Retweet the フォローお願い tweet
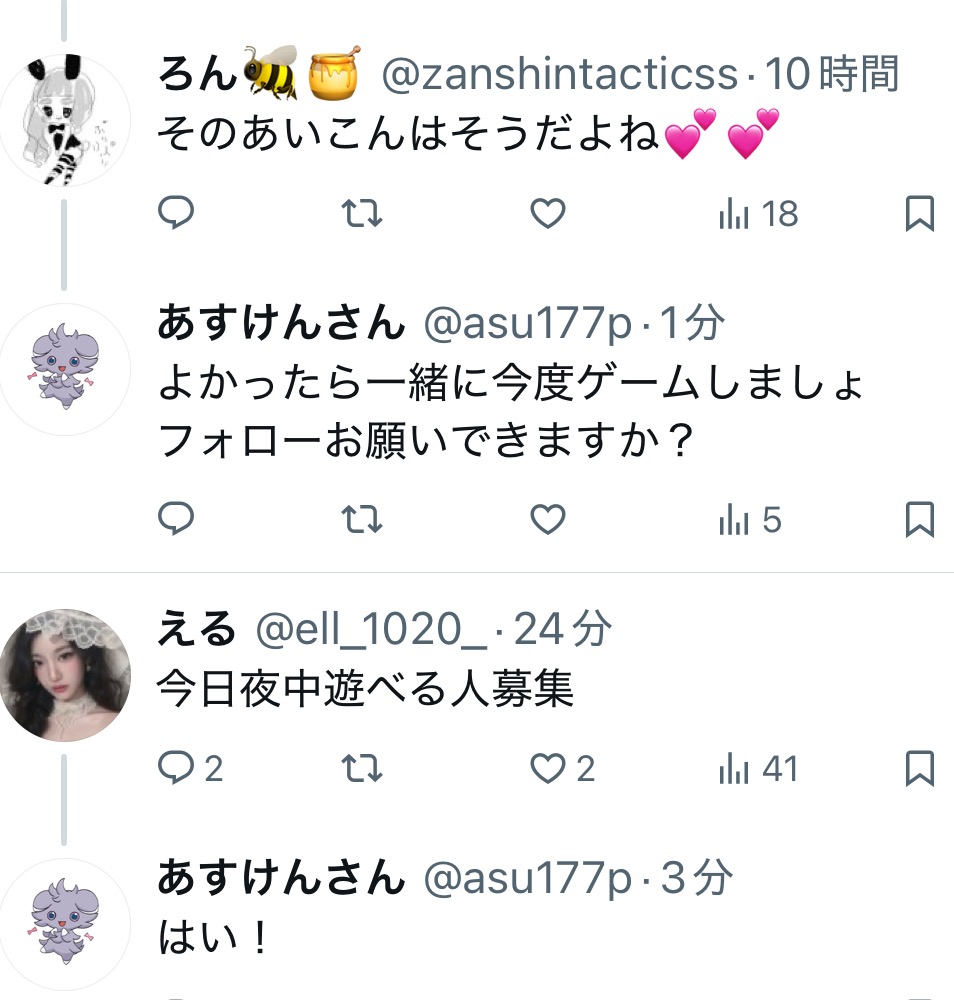 362,518
